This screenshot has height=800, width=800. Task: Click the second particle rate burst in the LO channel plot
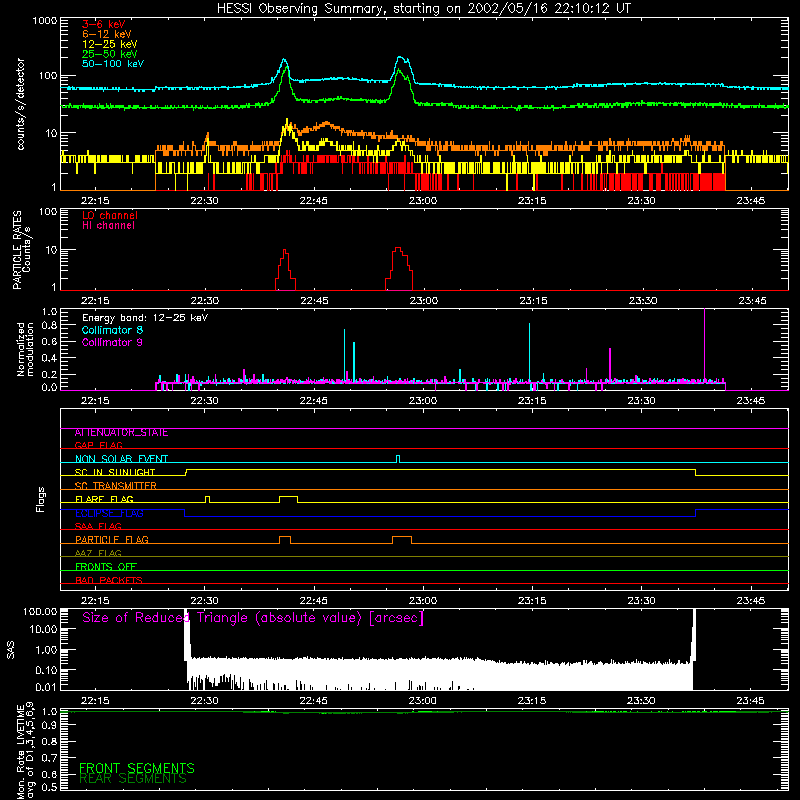(x=398, y=268)
